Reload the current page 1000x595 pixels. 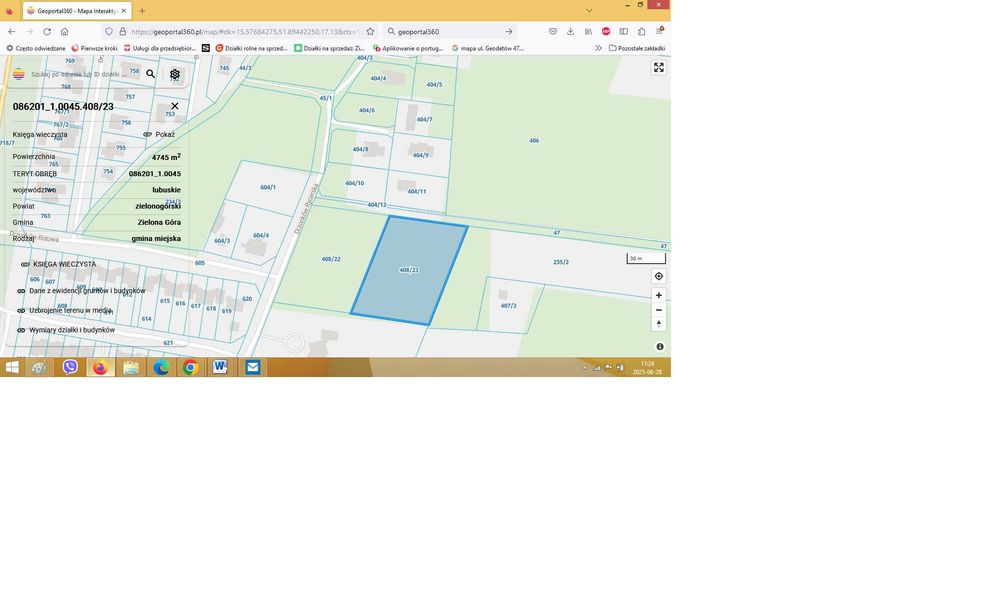coord(47,31)
